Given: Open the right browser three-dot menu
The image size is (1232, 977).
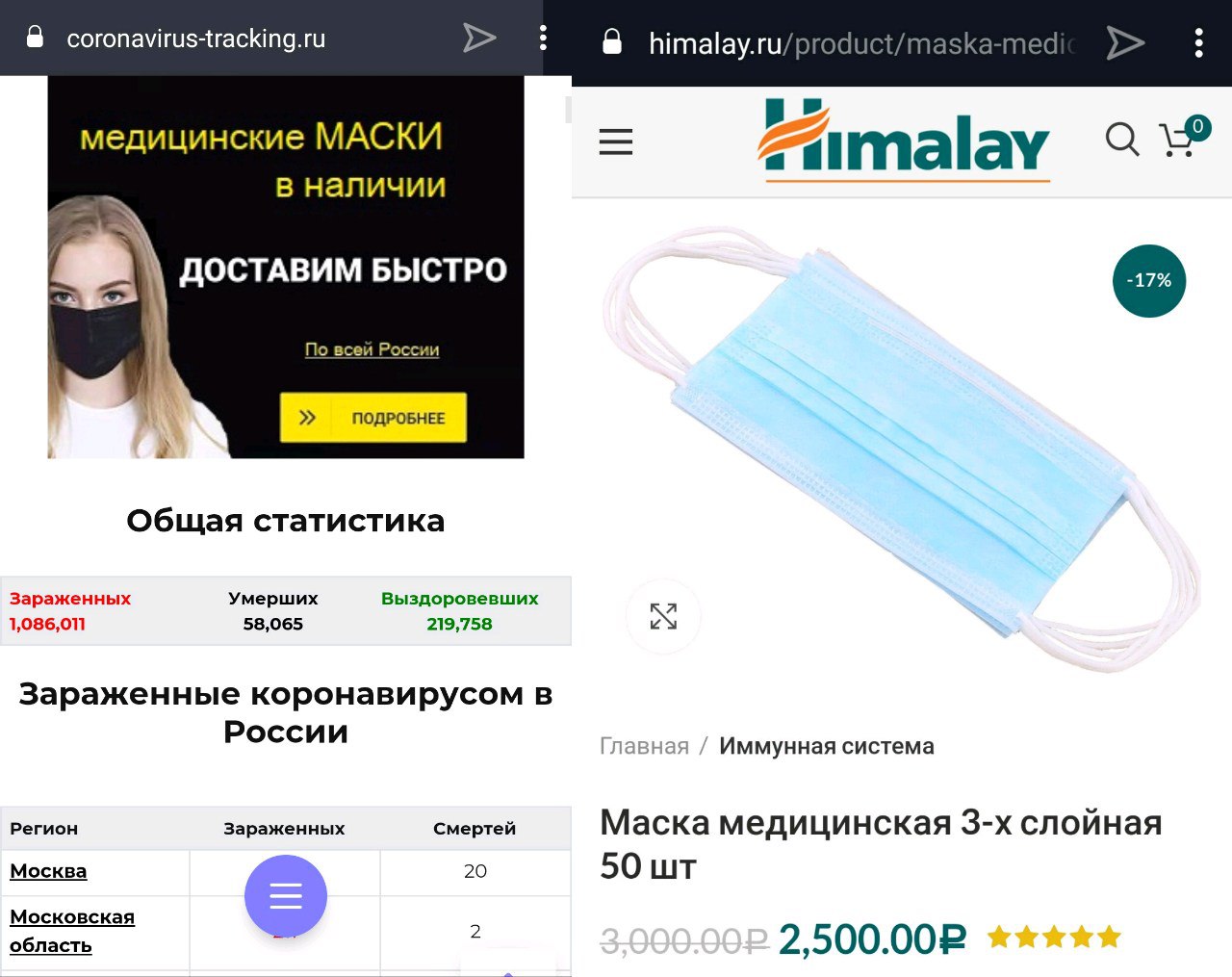Looking at the screenshot, I should [1198, 42].
